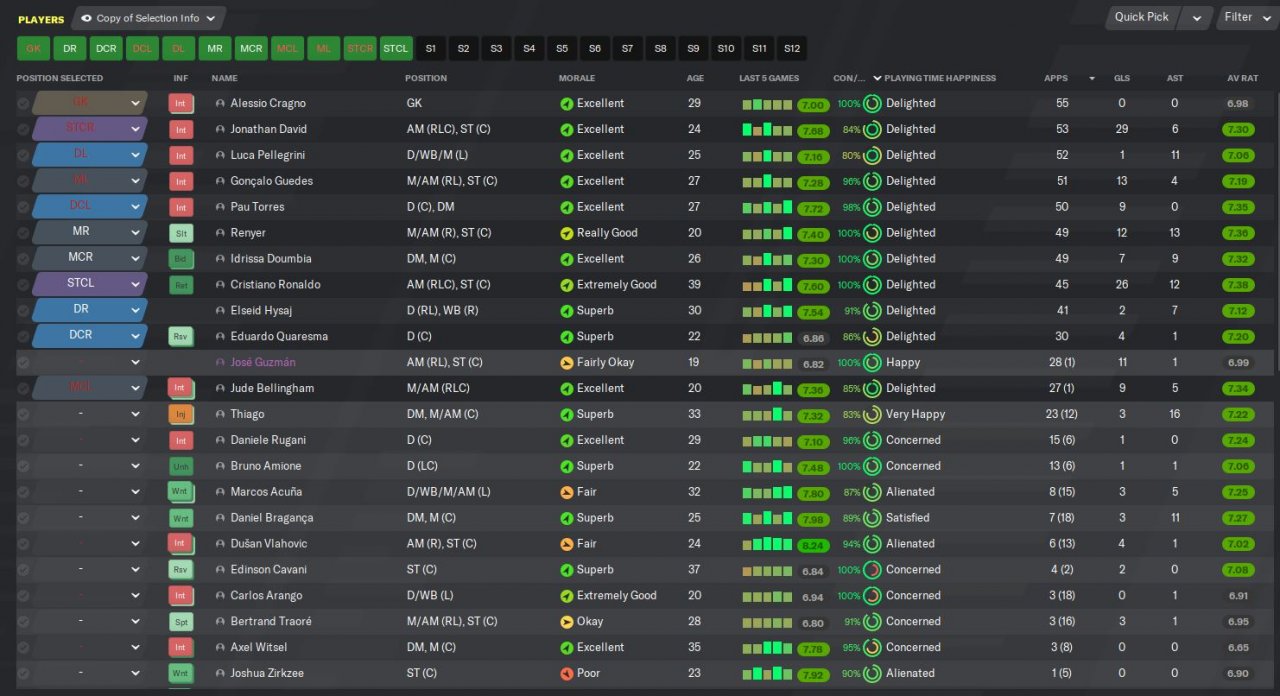Sort by the Morale column header
1280x696 pixels.
click(576, 78)
